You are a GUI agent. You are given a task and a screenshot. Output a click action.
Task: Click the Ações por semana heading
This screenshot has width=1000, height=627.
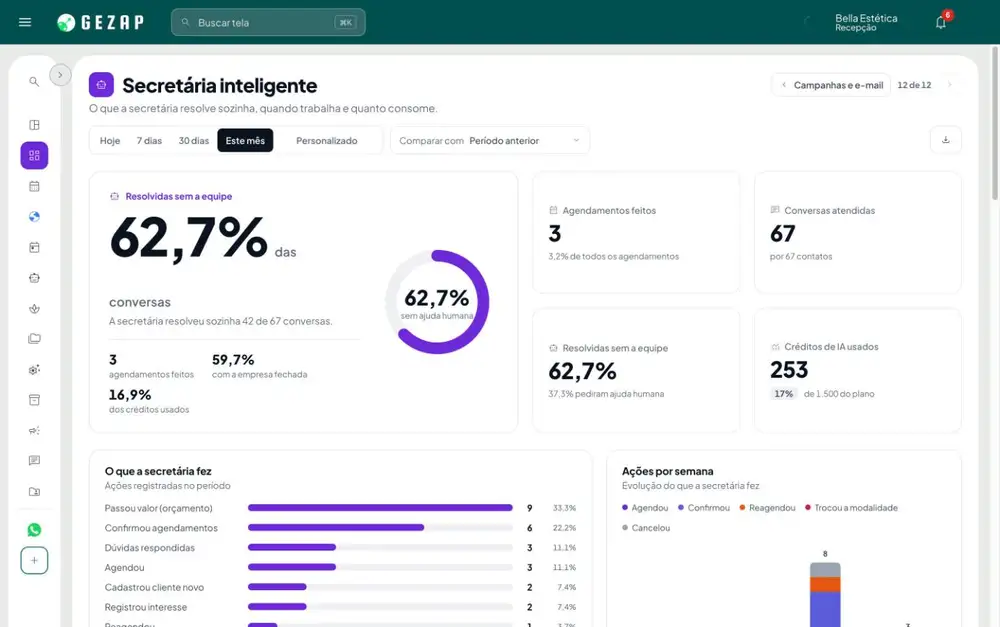(x=668, y=471)
